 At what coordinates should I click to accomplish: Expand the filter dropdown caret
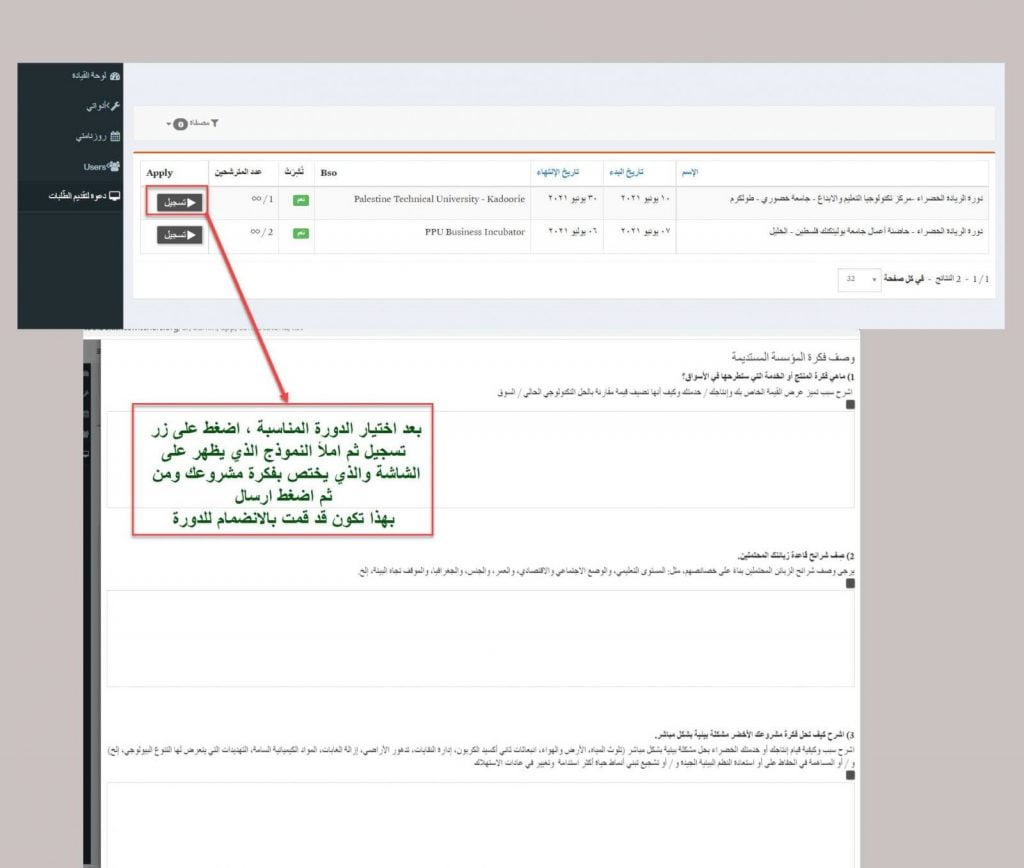point(169,124)
